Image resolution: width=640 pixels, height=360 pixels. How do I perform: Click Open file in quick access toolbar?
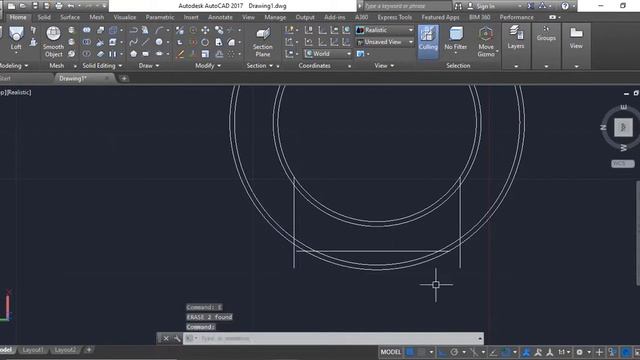[x=23, y=6]
